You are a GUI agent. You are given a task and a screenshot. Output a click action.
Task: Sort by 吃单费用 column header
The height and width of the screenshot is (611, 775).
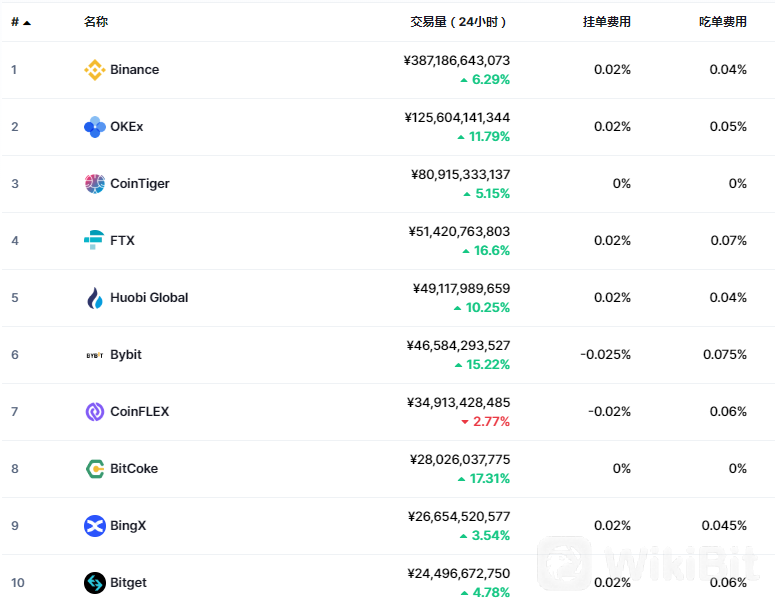tap(722, 22)
